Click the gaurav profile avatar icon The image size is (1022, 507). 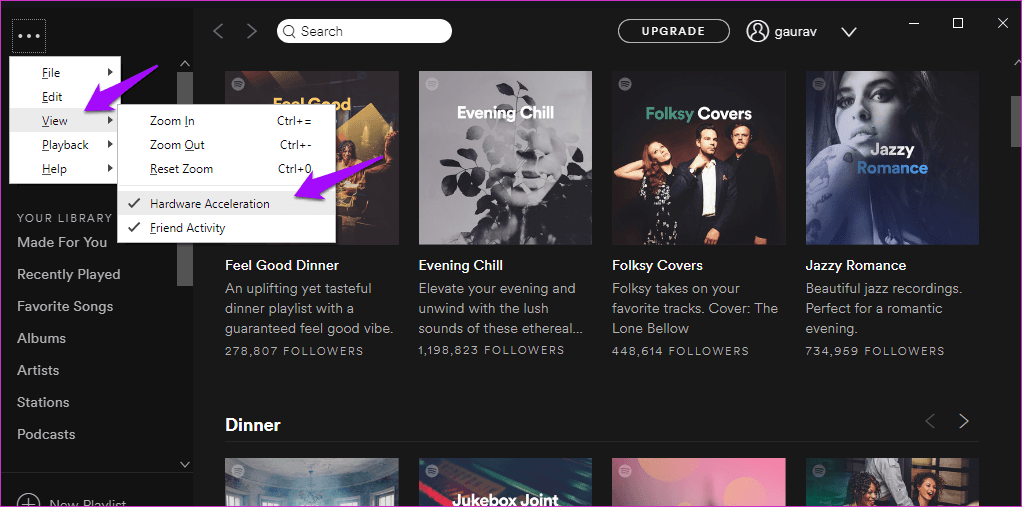[x=757, y=31]
